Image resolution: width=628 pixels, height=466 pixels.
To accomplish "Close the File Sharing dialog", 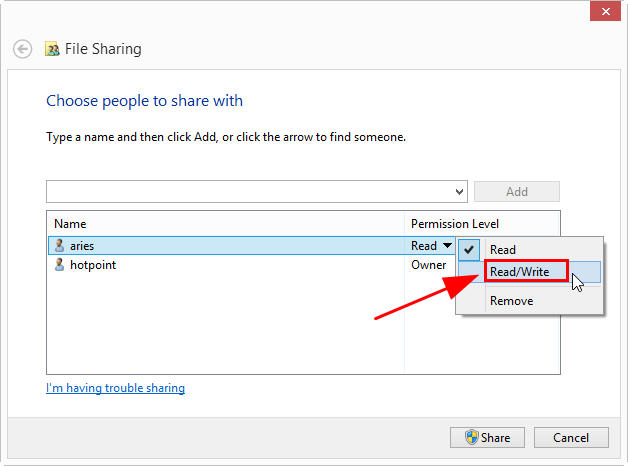I will (606, 11).
